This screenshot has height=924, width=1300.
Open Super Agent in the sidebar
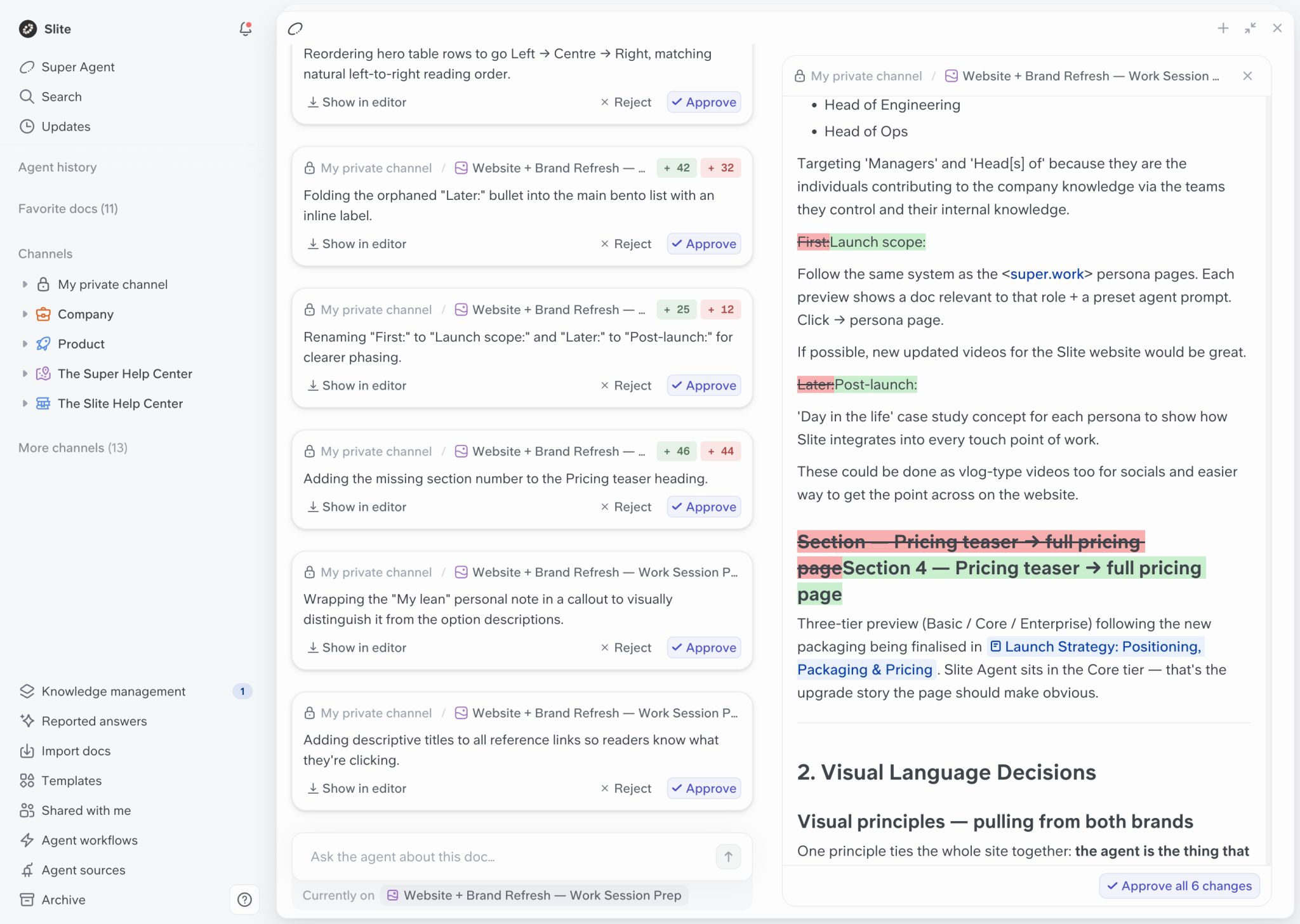(x=78, y=67)
